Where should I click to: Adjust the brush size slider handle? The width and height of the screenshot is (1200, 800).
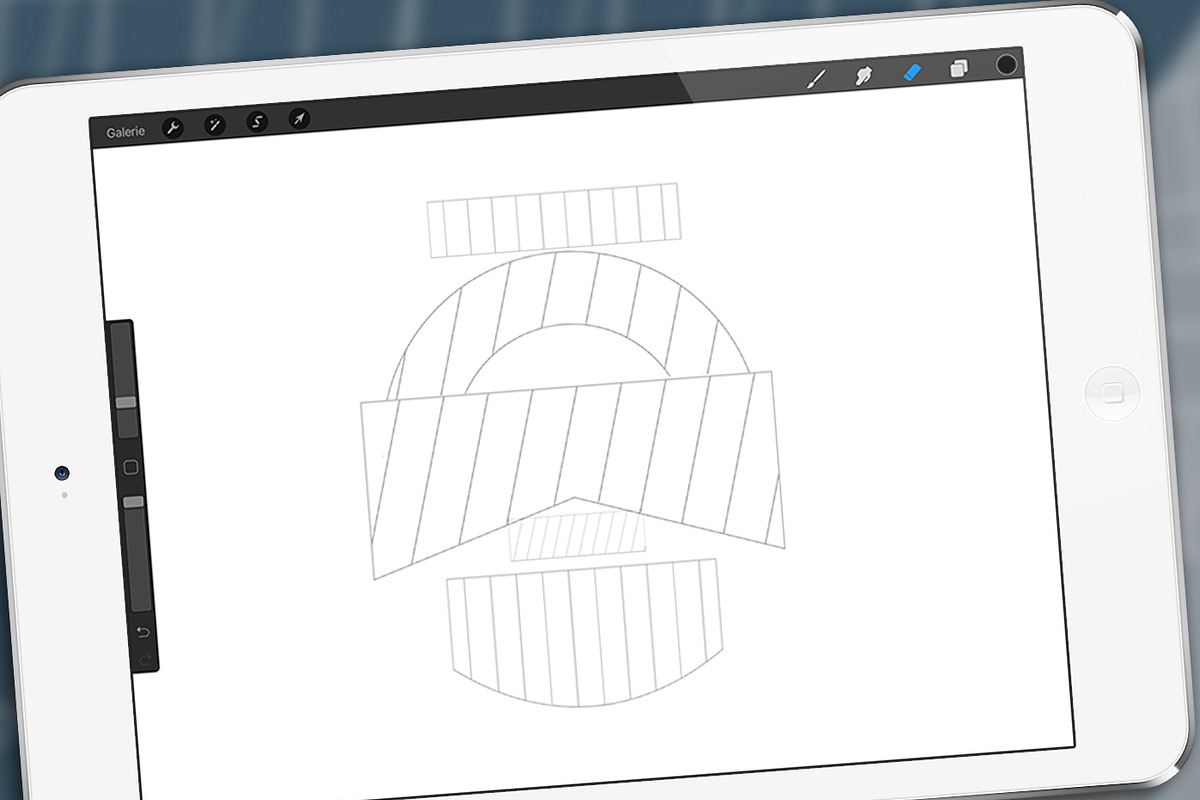(x=126, y=402)
